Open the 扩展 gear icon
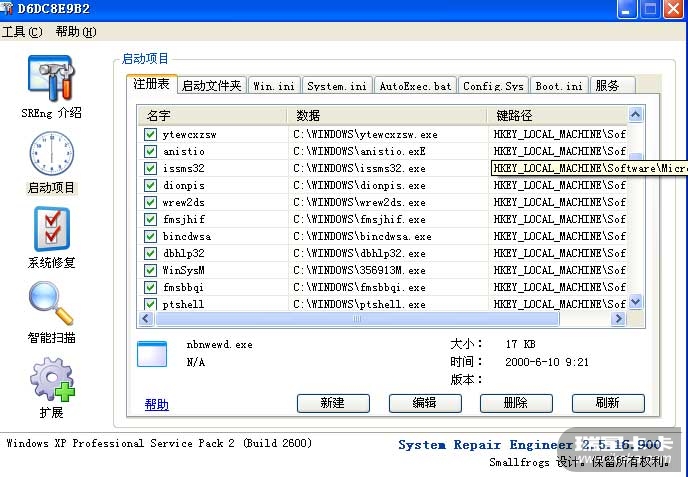The image size is (688, 477). click(x=52, y=379)
